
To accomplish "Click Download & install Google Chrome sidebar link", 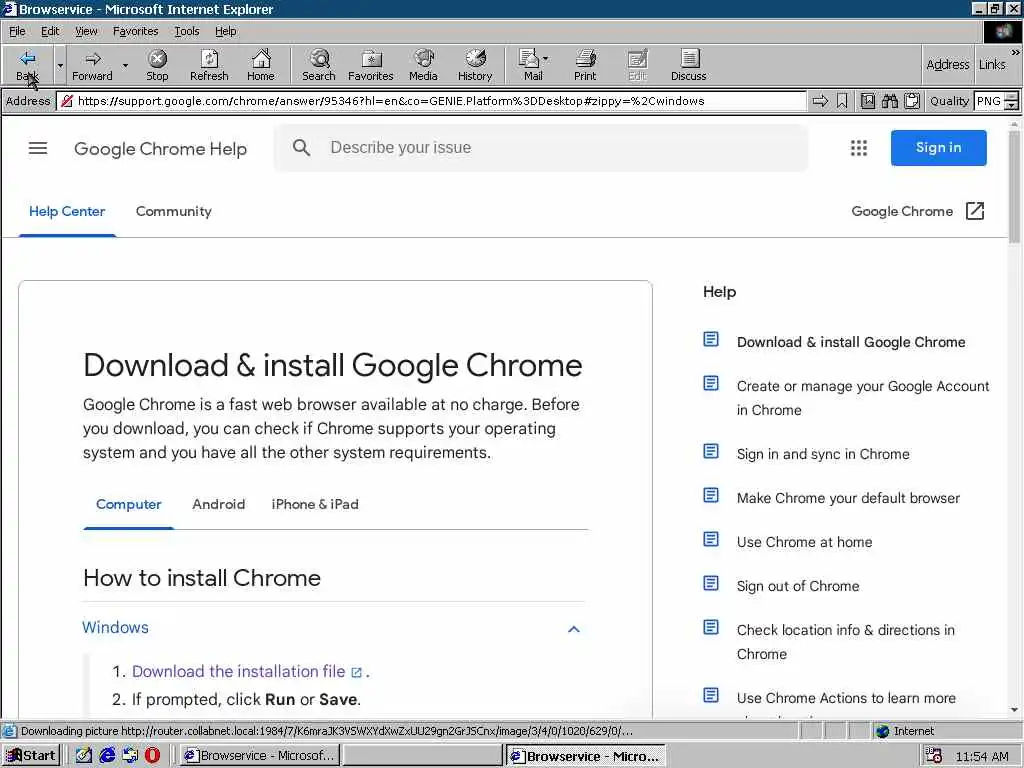I will click(850, 342).
